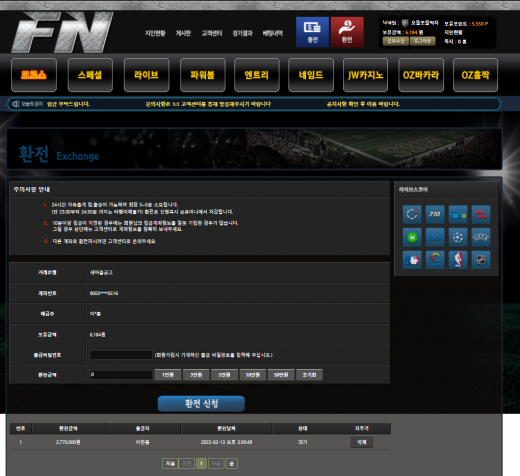Switch to the 스페셜 game tab
Viewport: 520px width, 476px height.
point(90,75)
